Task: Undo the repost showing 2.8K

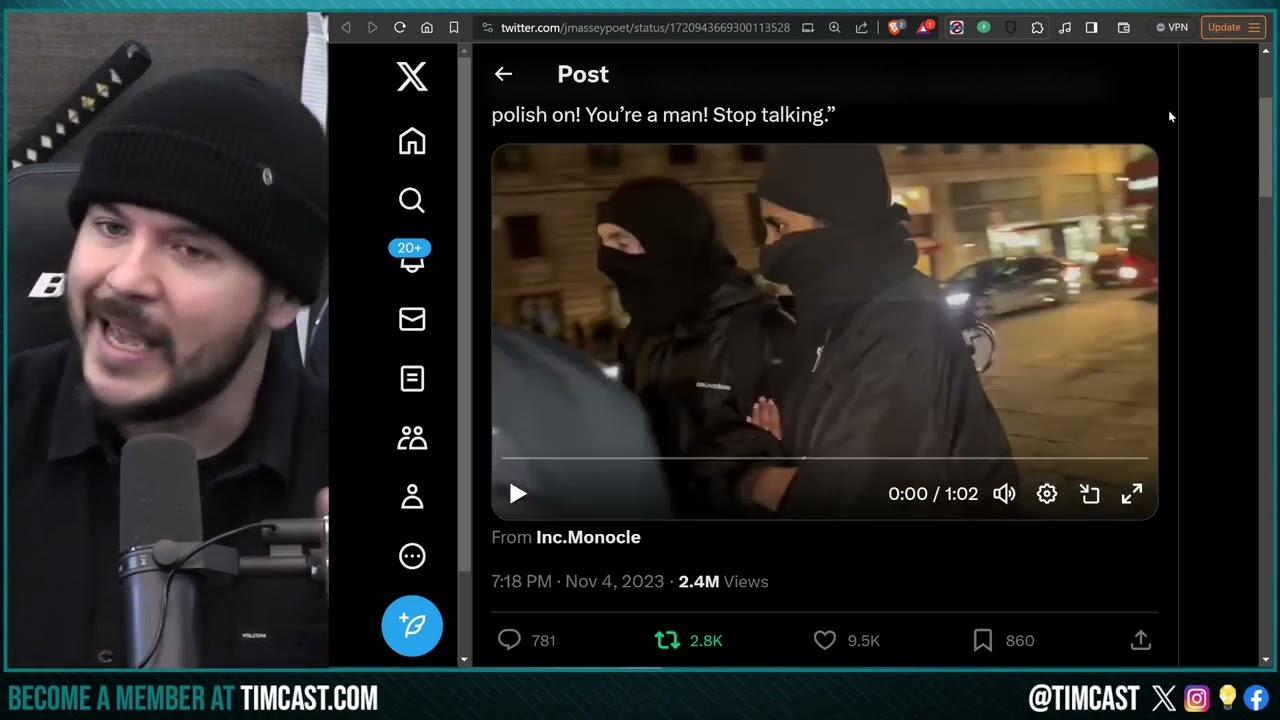Action: [x=688, y=641]
